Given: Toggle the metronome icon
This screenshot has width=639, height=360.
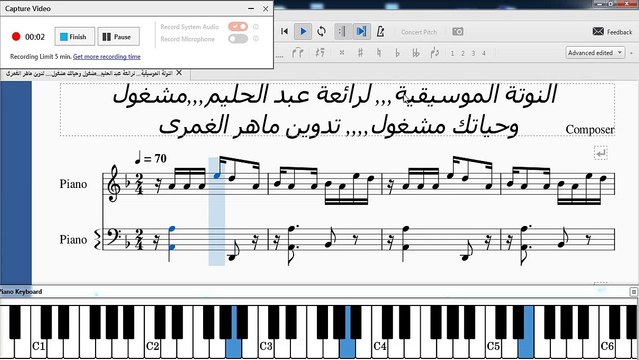Looking at the screenshot, I should click(380, 31).
